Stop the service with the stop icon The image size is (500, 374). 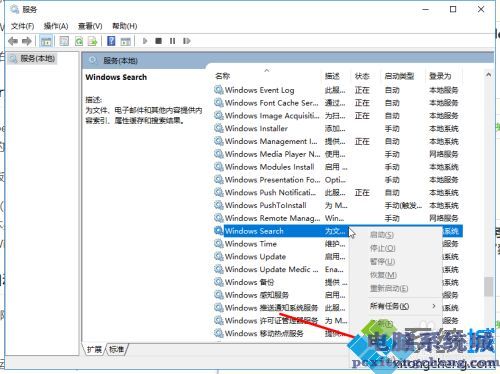(158, 41)
